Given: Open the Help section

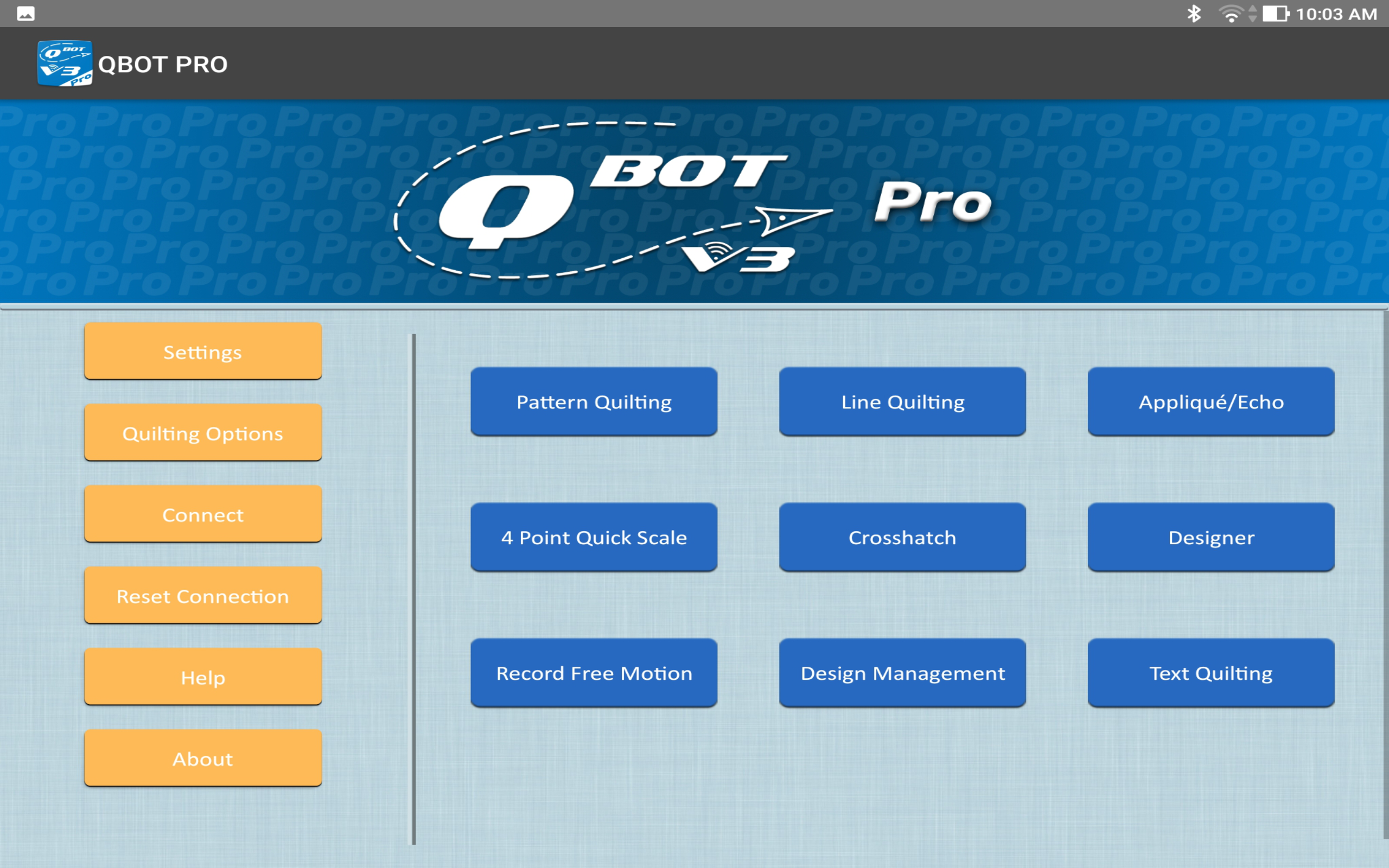Looking at the screenshot, I should [x=202, y=677].
